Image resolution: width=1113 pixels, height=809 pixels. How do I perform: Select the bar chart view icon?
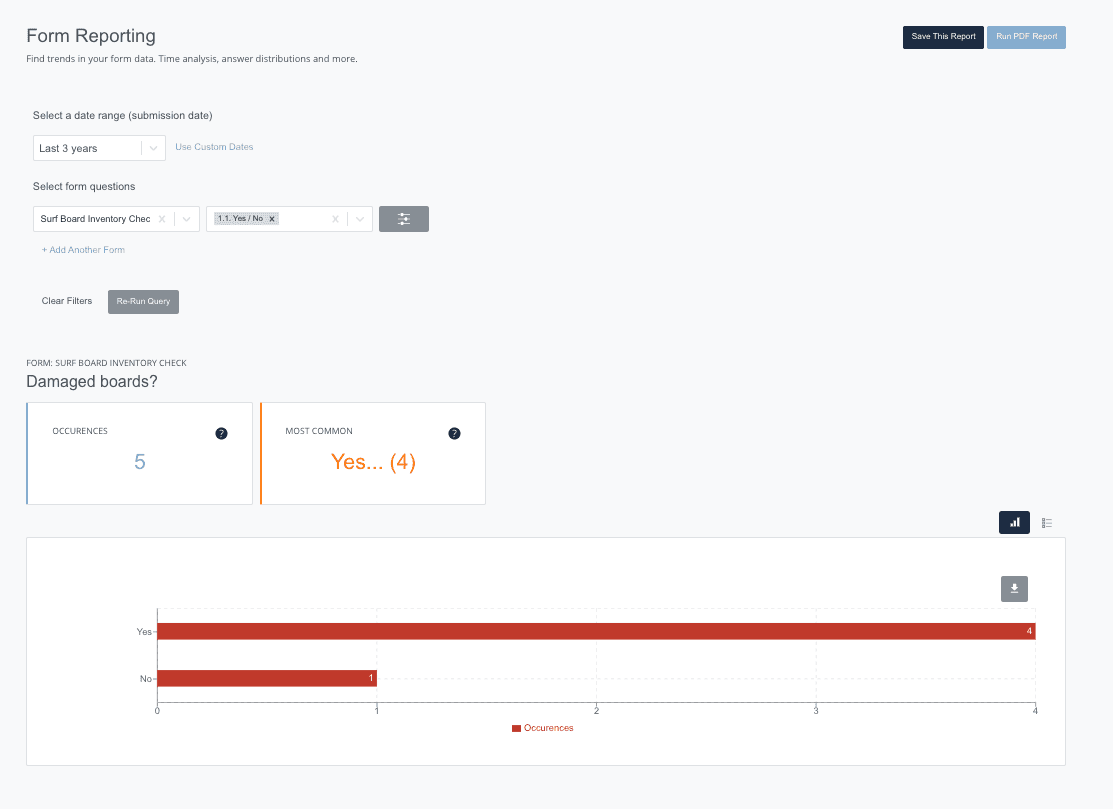point(1014,522)
